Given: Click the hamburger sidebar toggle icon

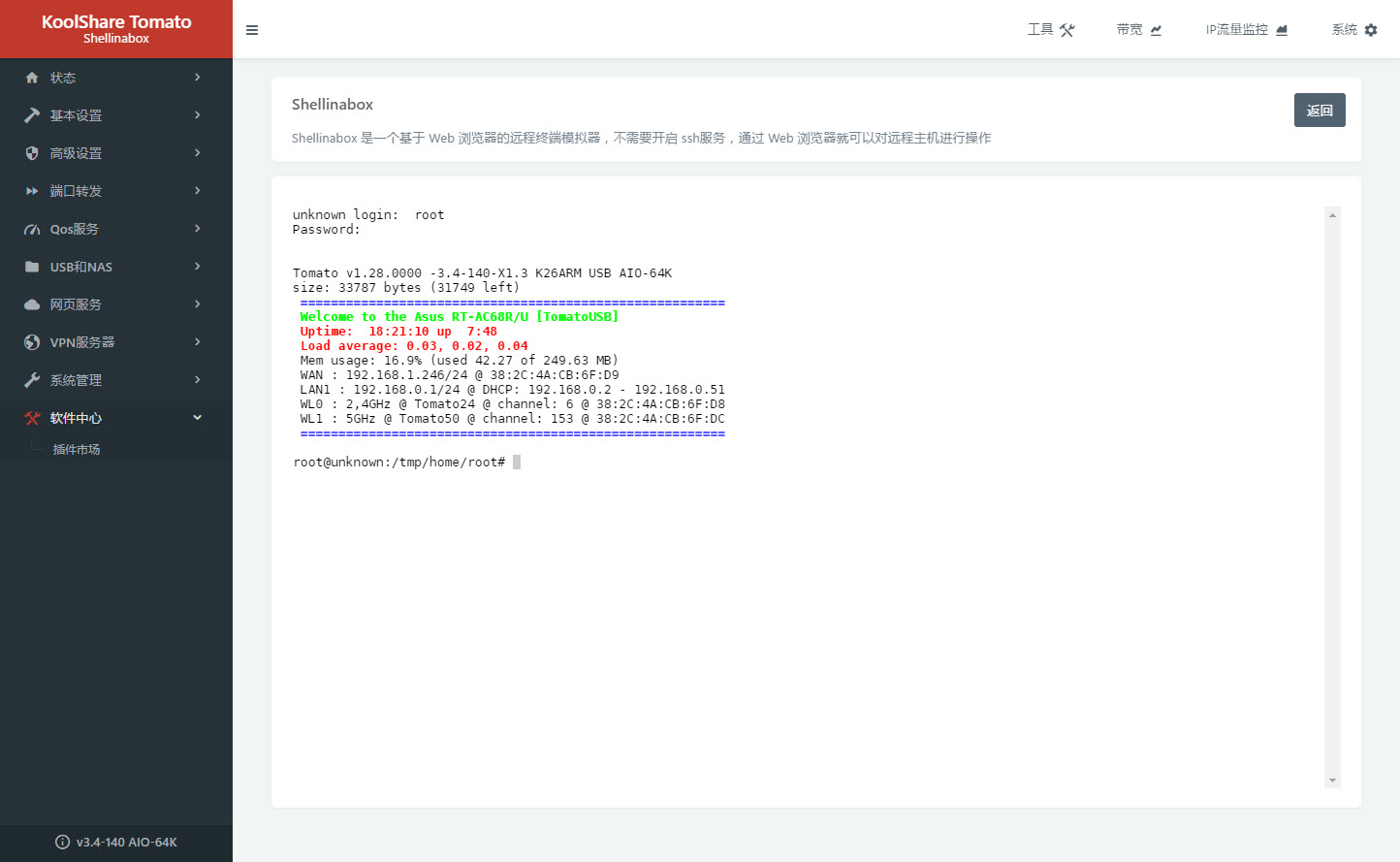Looking at the screenshot, I should coord(252,30).
